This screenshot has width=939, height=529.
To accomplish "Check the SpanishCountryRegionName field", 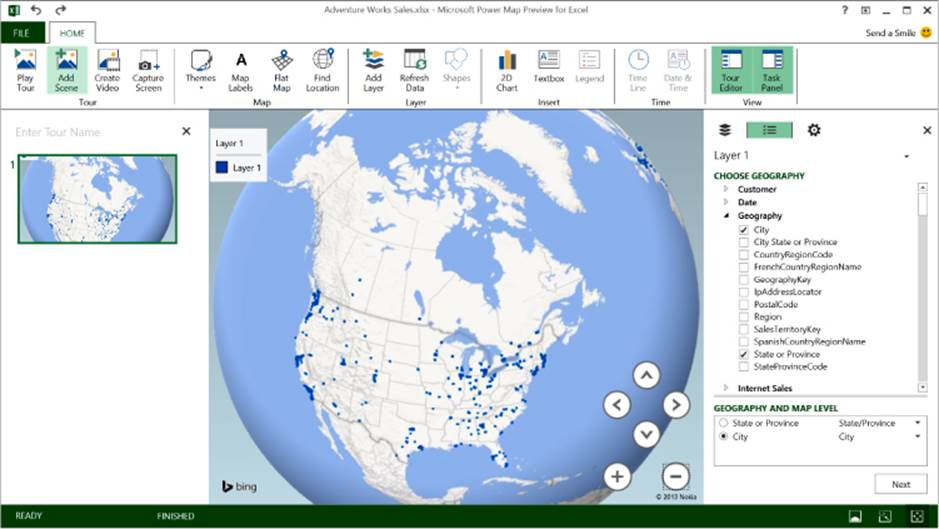I will (744, 342).
